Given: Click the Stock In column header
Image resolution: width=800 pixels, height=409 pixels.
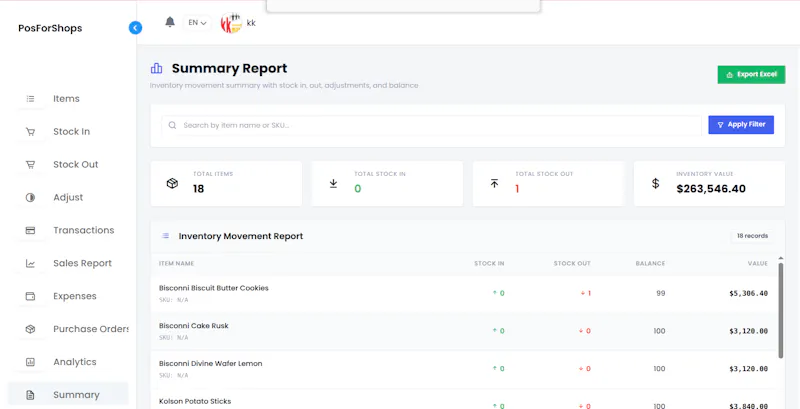Looking at the screenshot, I should point(489,264).
